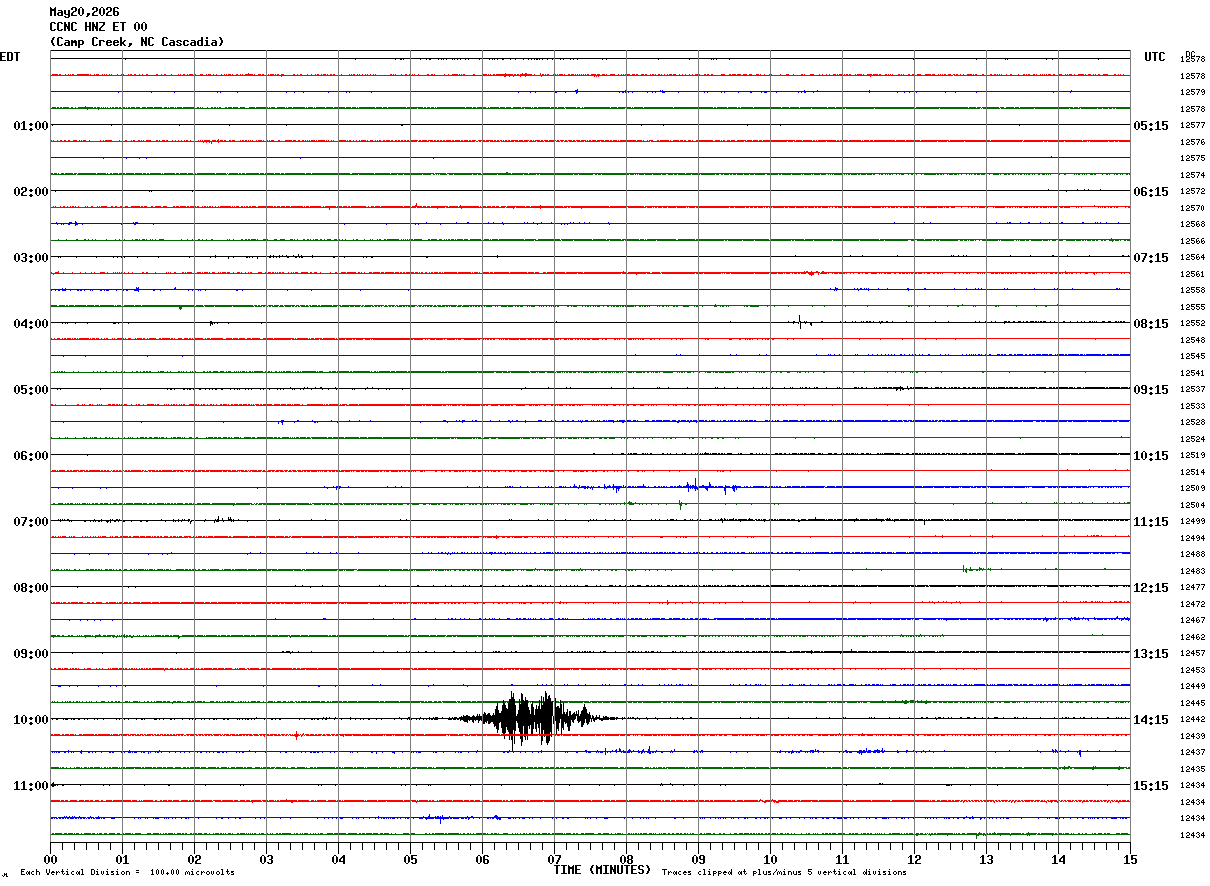The height and width of the screenshot is (886, 1210).
Task: Click the CCNC HNZ ET 00 station label
Action: pyautogui.click(x=98, y=27)
